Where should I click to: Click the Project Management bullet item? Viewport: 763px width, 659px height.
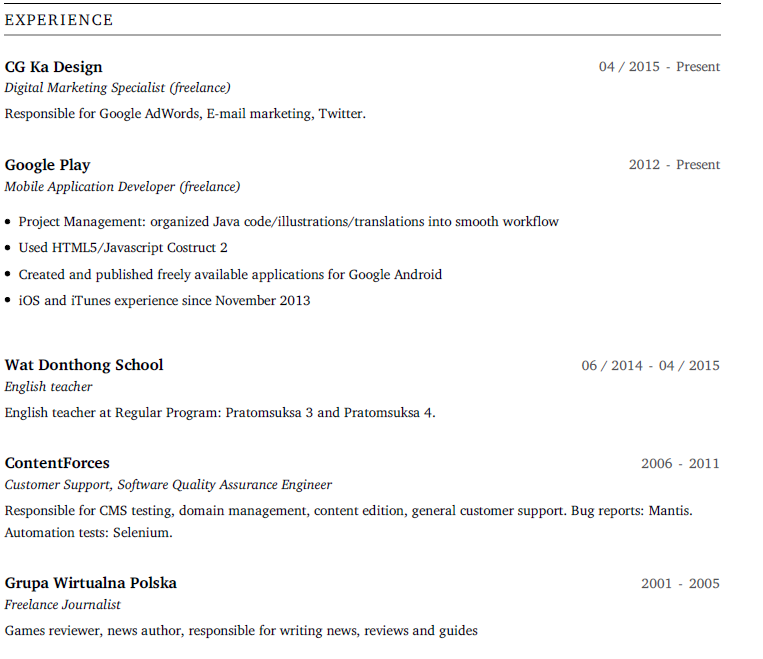coord(288,222)
